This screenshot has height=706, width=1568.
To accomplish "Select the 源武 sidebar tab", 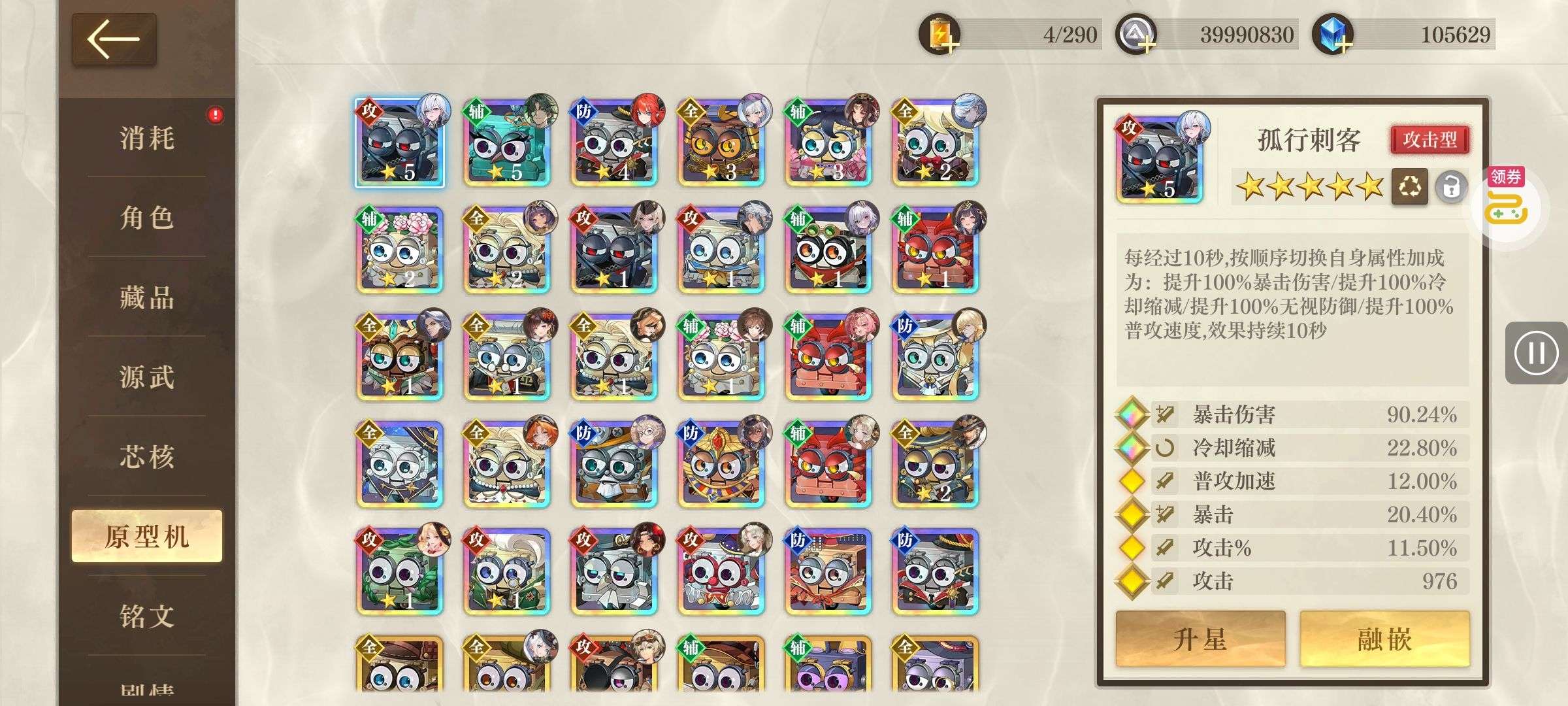I will coord(147,377).
